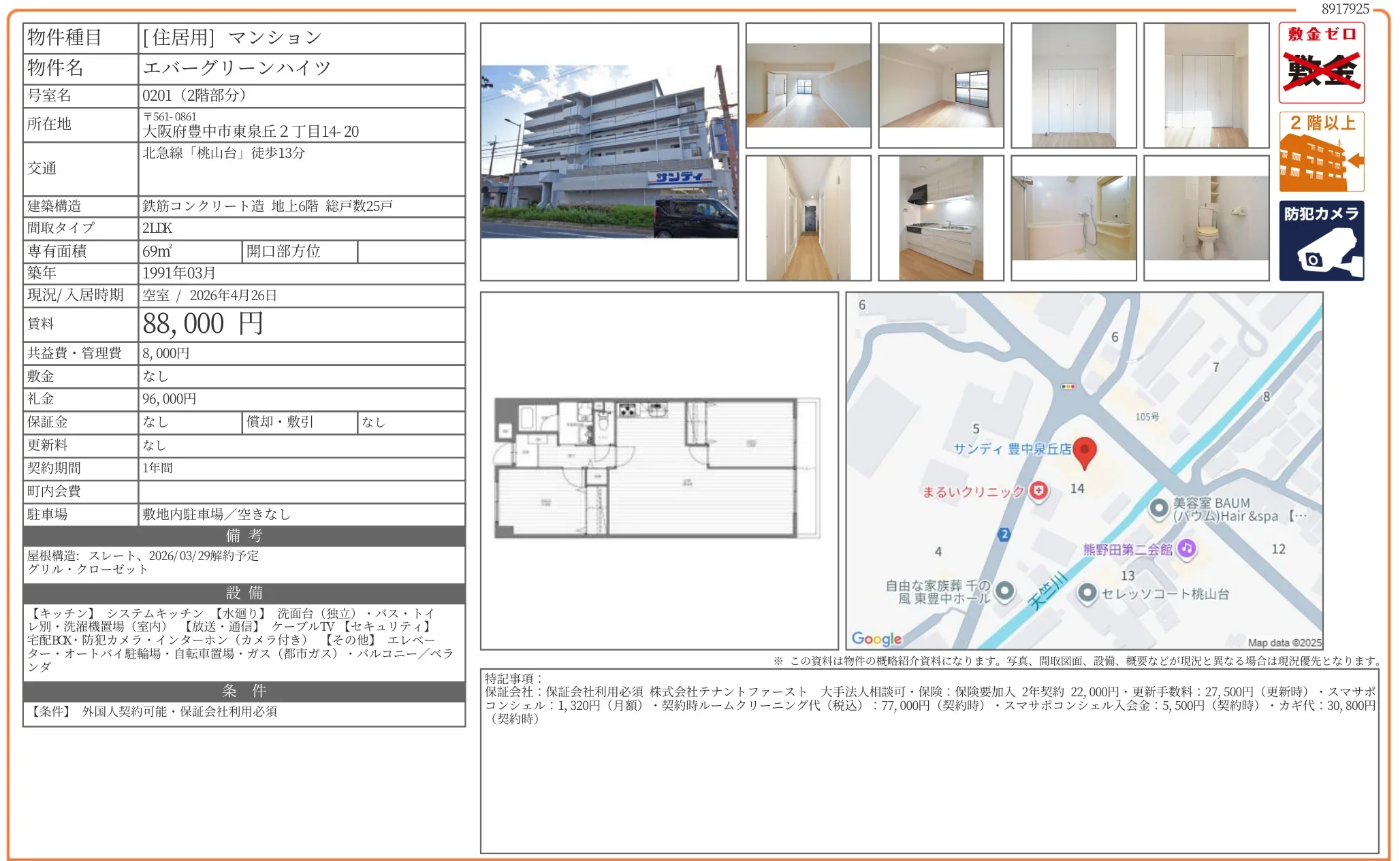Click the property name エバーグリーンハイツ

tap(236, 68)
